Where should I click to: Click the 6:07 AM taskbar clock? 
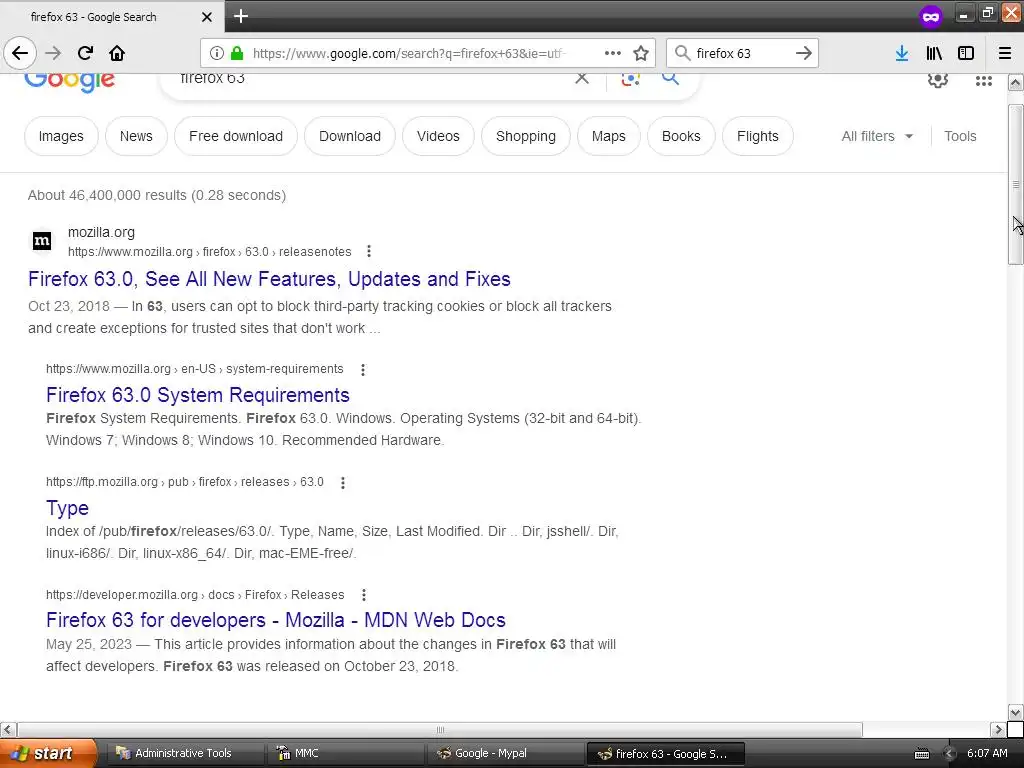click(x=987, y=754)
